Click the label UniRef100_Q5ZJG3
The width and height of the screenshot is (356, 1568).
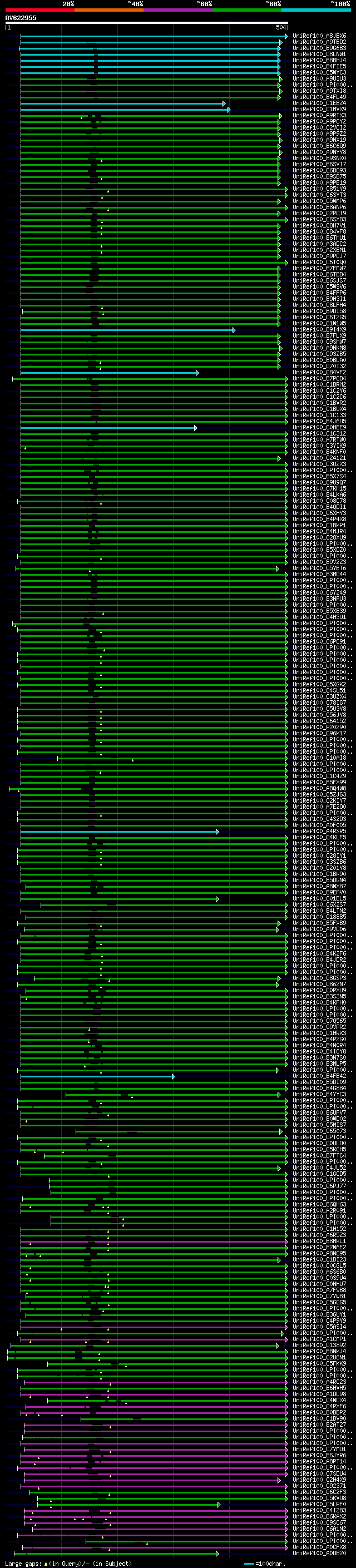319,794
